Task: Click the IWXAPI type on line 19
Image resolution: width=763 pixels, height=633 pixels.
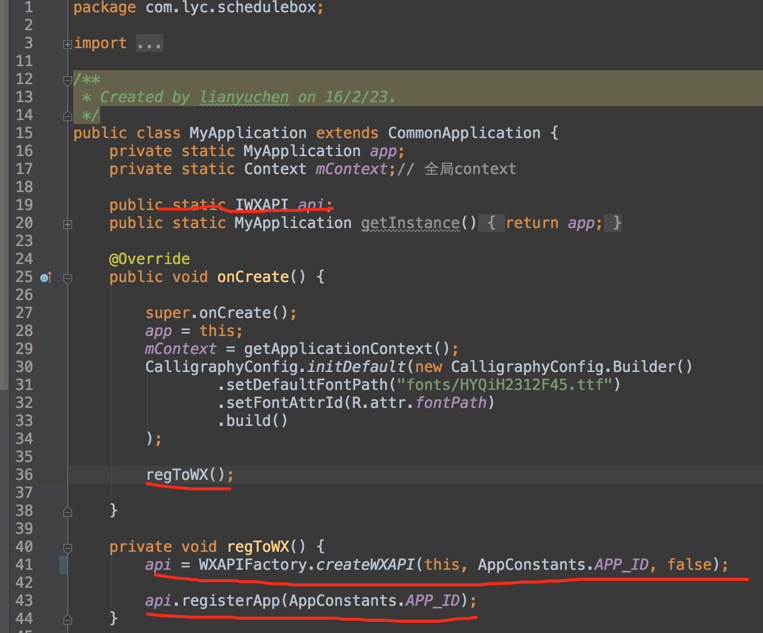Action: [262, 204]
